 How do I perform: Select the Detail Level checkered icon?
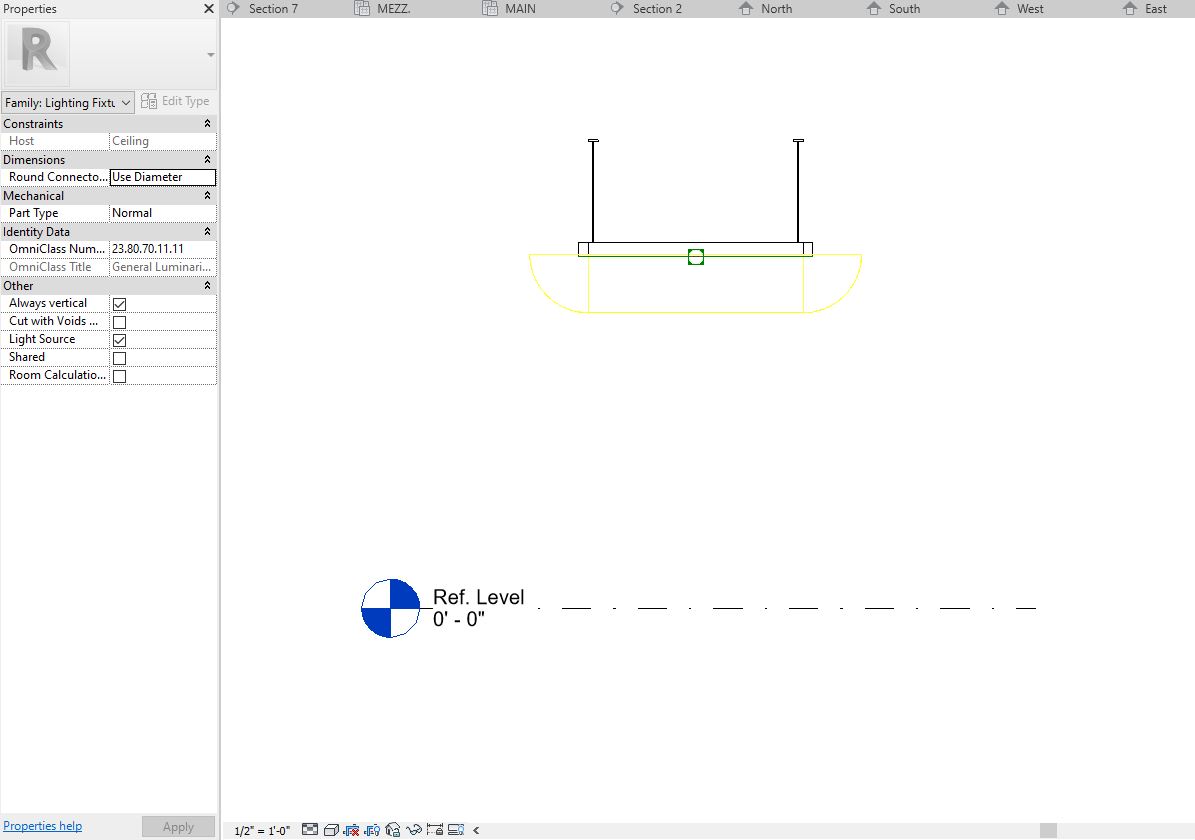[310, 829]
